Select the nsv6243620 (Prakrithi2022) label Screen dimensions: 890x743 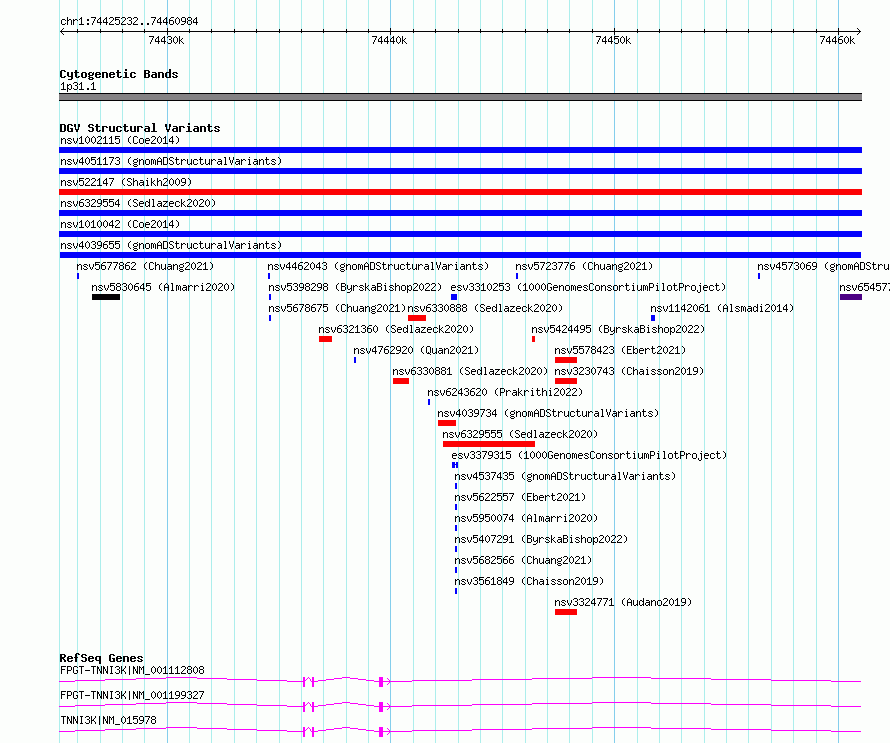(x=505, y=392)
